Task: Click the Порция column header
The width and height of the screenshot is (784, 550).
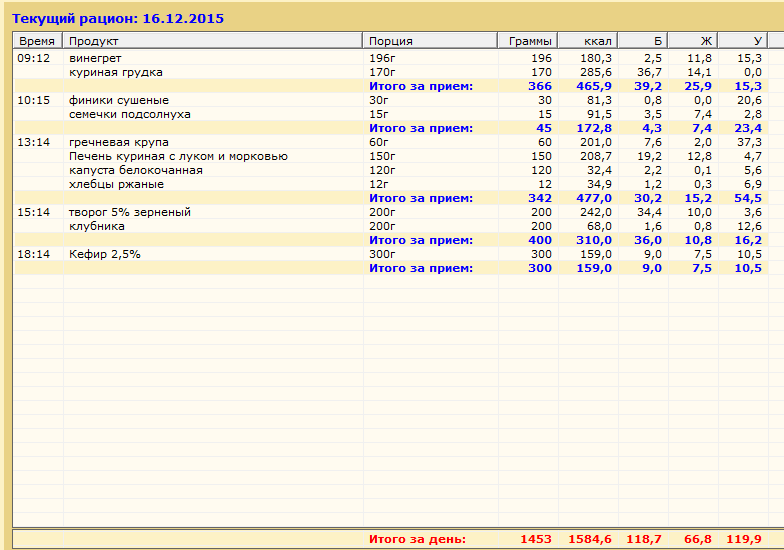Action: pyautogui.click(x=430, y=41)
